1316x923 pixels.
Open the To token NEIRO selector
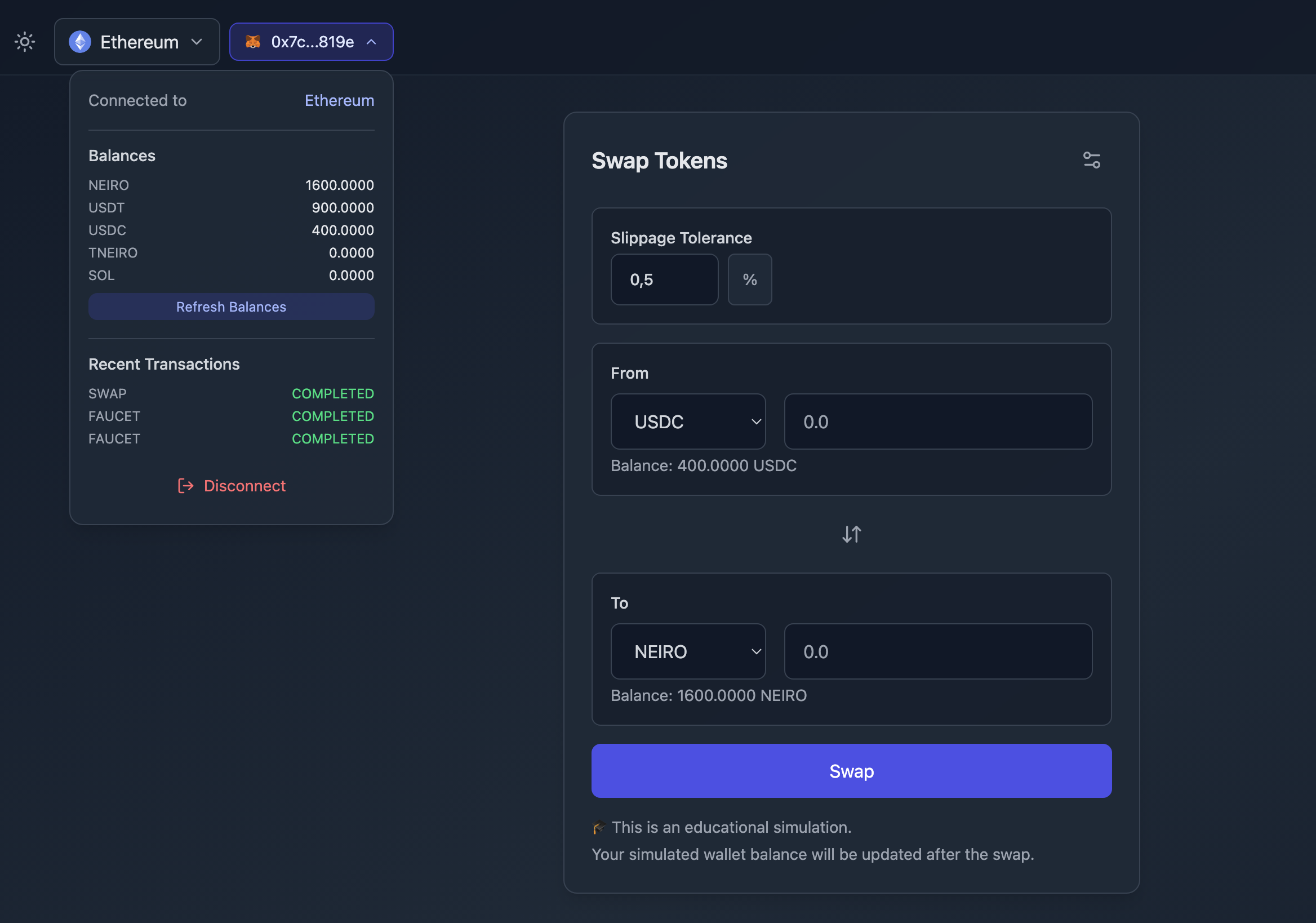(x=688, y=652)
